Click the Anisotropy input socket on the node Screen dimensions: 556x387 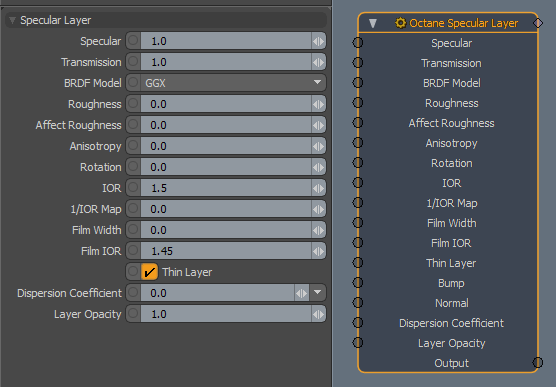coord(358,142)
